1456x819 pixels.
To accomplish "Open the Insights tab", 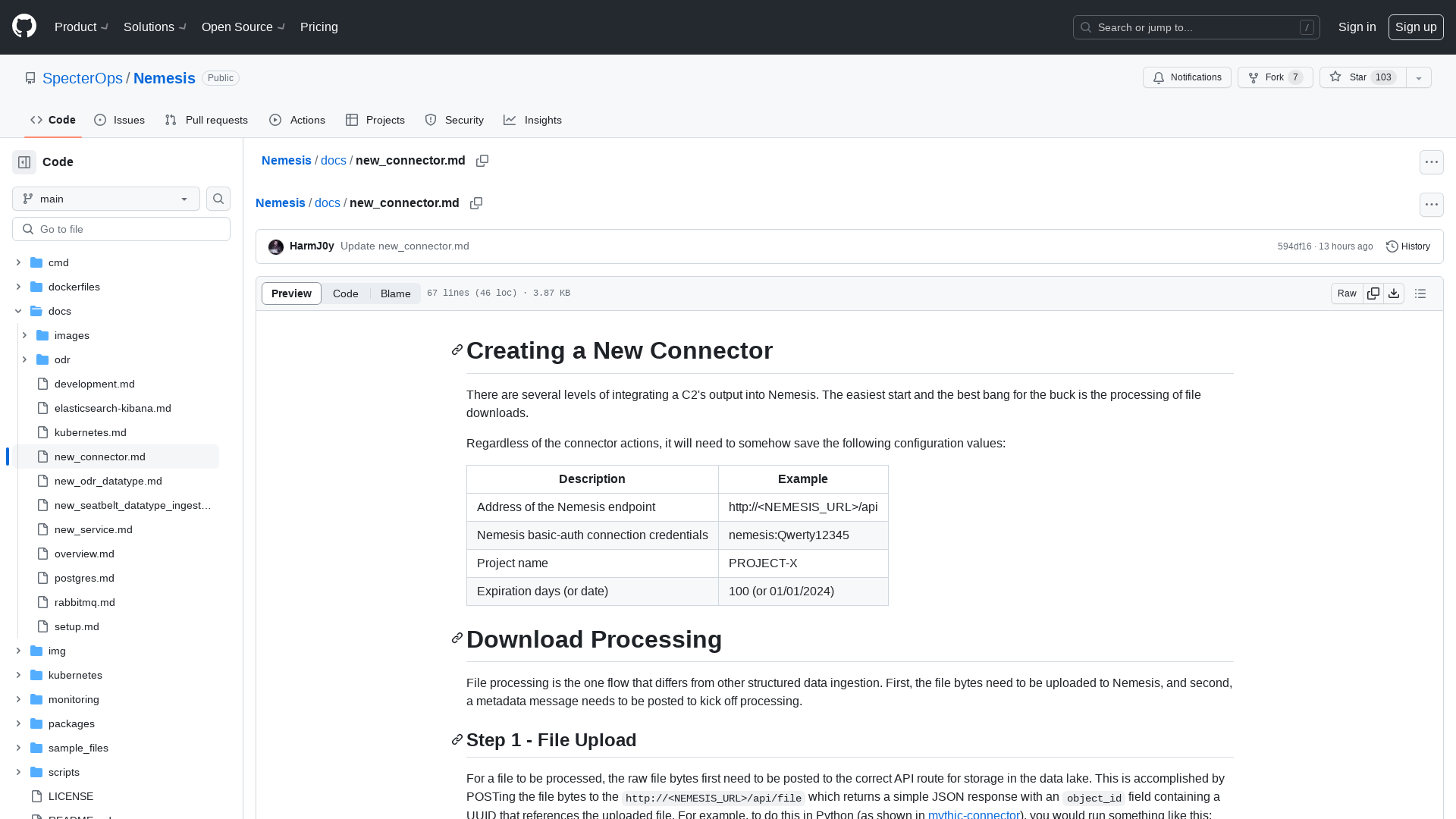I will pos(532,120).
